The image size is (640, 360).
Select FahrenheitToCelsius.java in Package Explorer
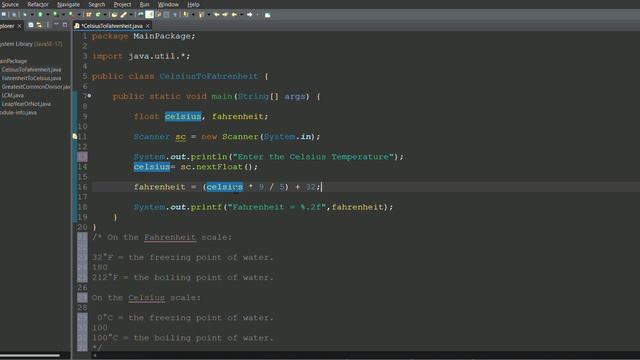[31, 78]
